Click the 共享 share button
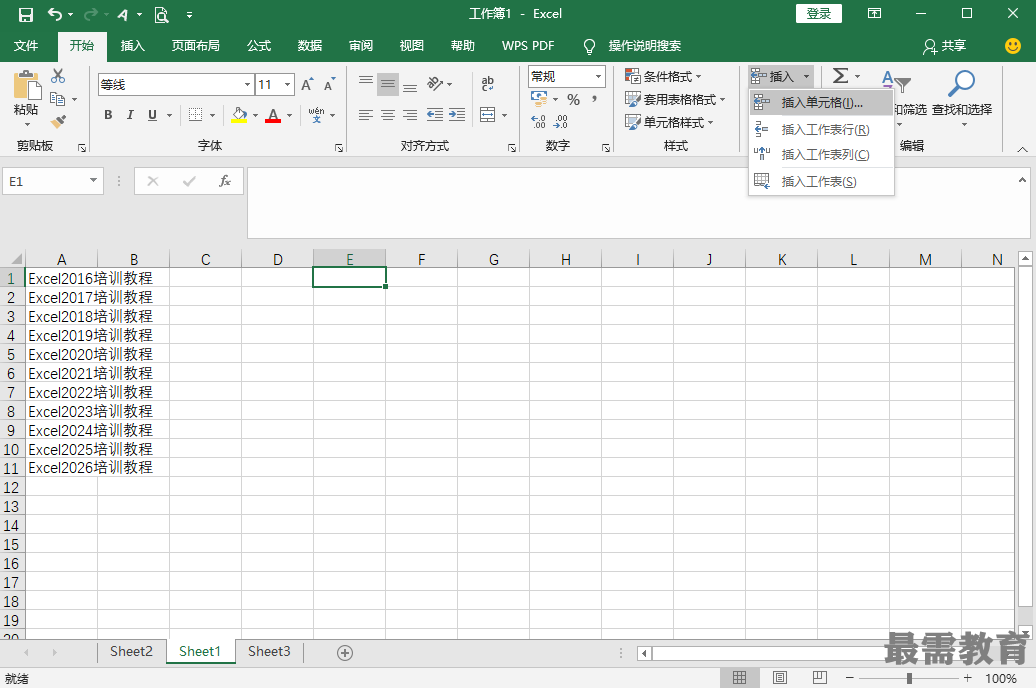 point(945,46)
